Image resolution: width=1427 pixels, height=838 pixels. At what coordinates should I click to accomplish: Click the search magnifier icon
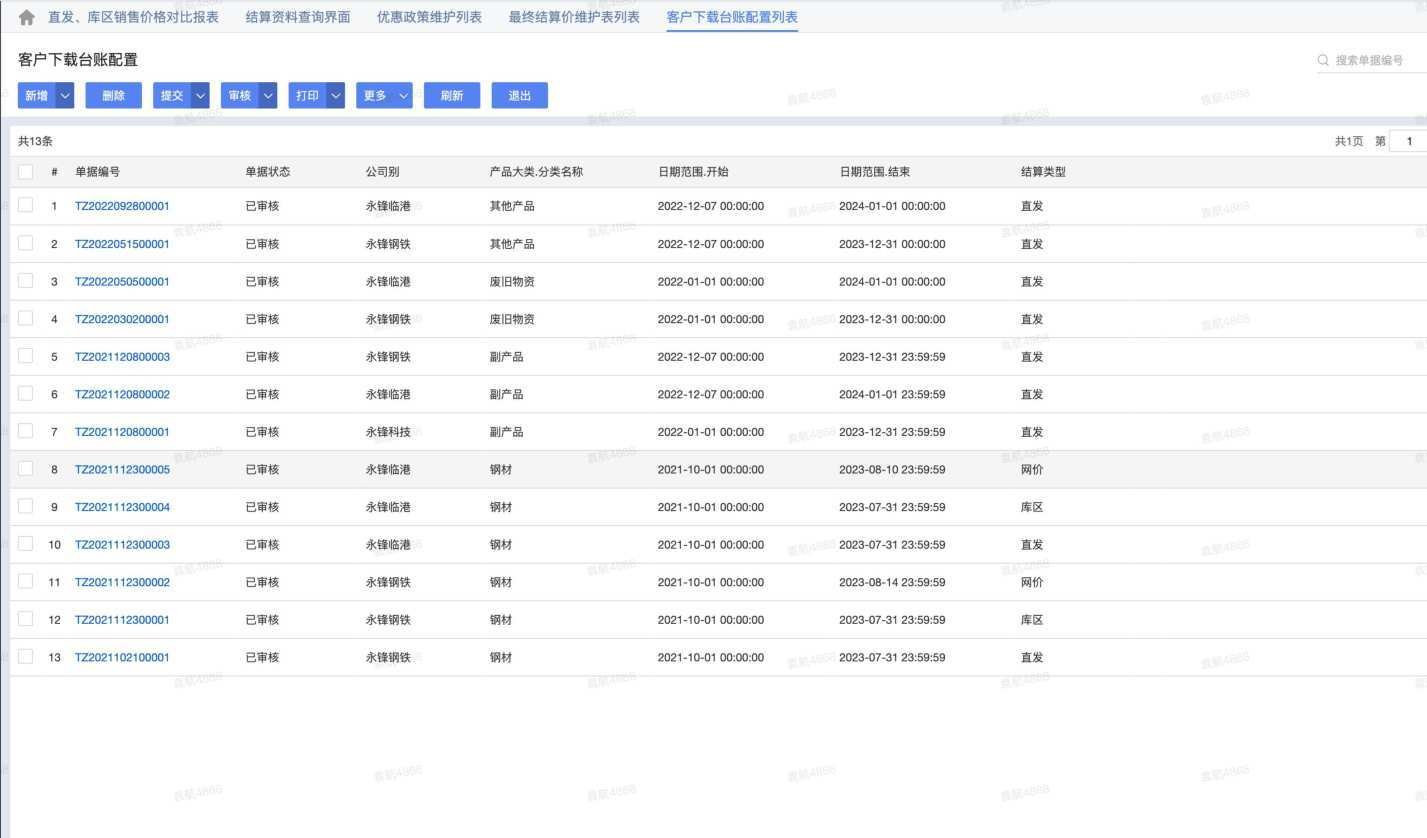[x=1324, y=60]
